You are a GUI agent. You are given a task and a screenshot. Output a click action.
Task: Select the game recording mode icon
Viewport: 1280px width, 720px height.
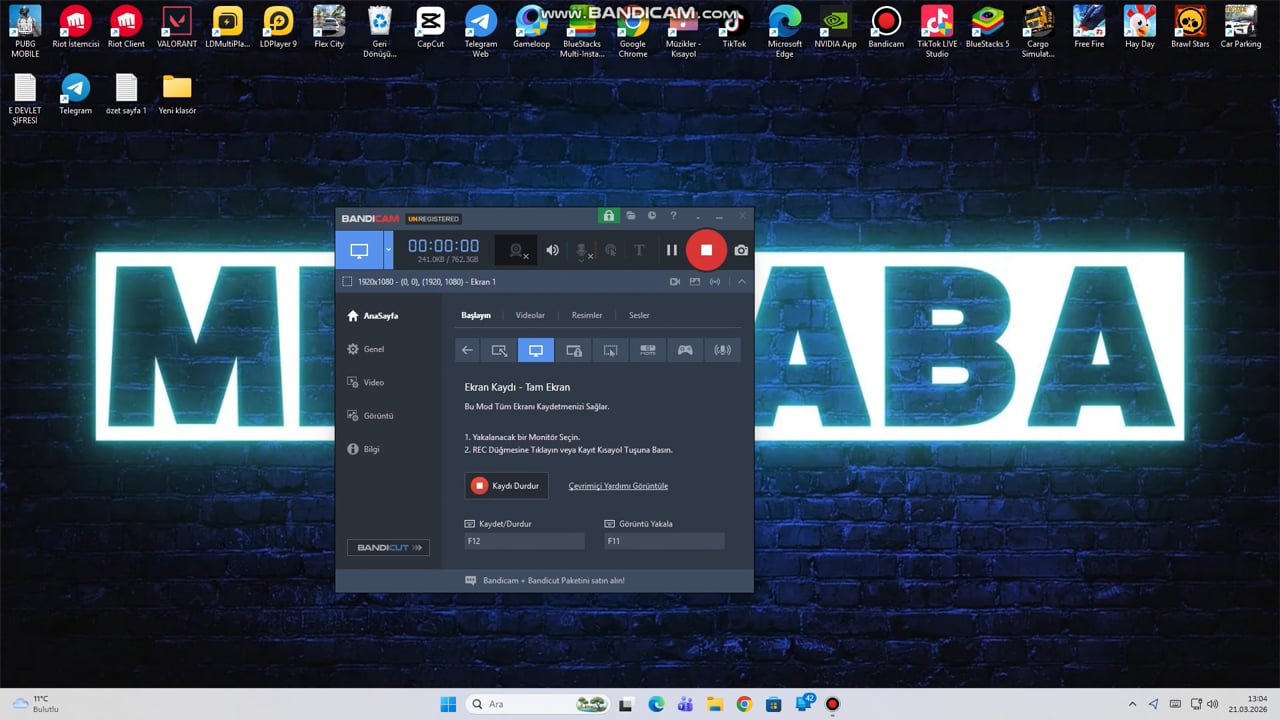(685, 350)
